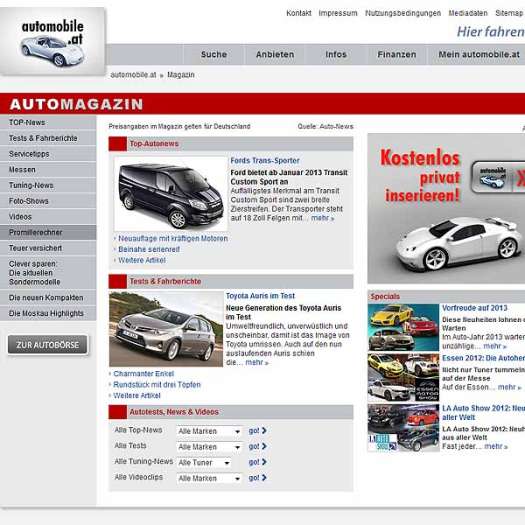Click mehr » under Toyota Auris article
525x525 pixels.
(x=257, y=363)
